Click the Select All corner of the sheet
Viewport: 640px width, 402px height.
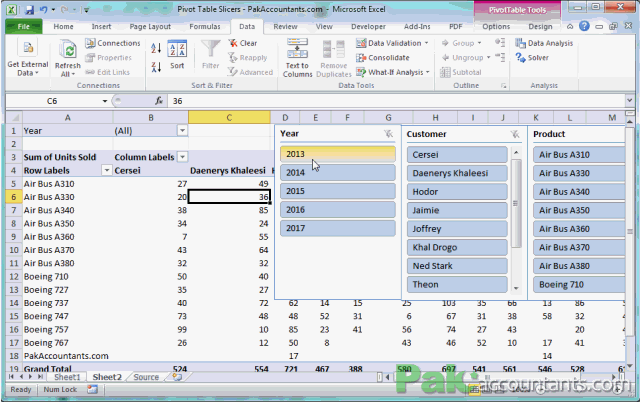[14, 118]
